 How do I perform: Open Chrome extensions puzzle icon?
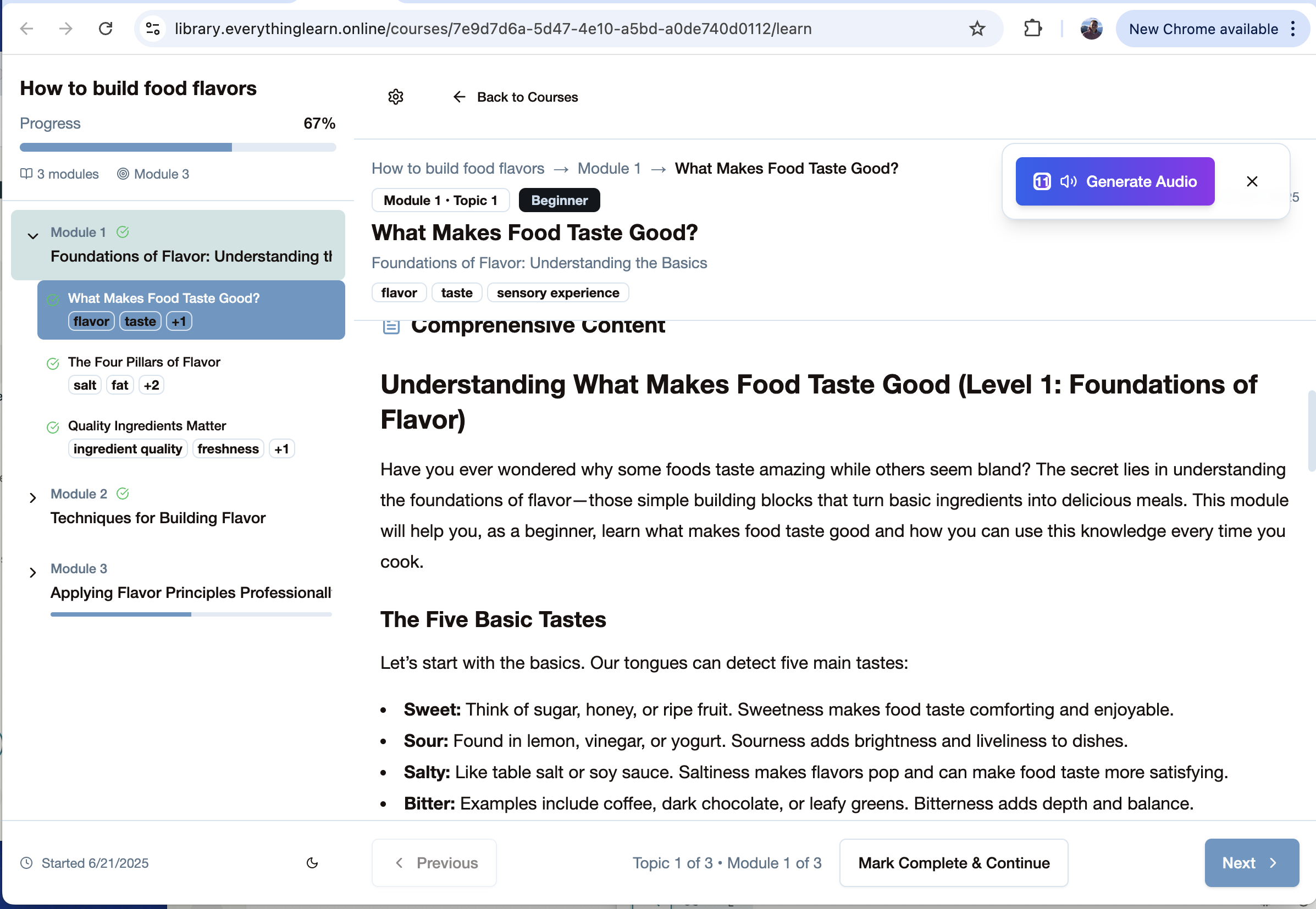point(1032,29)
